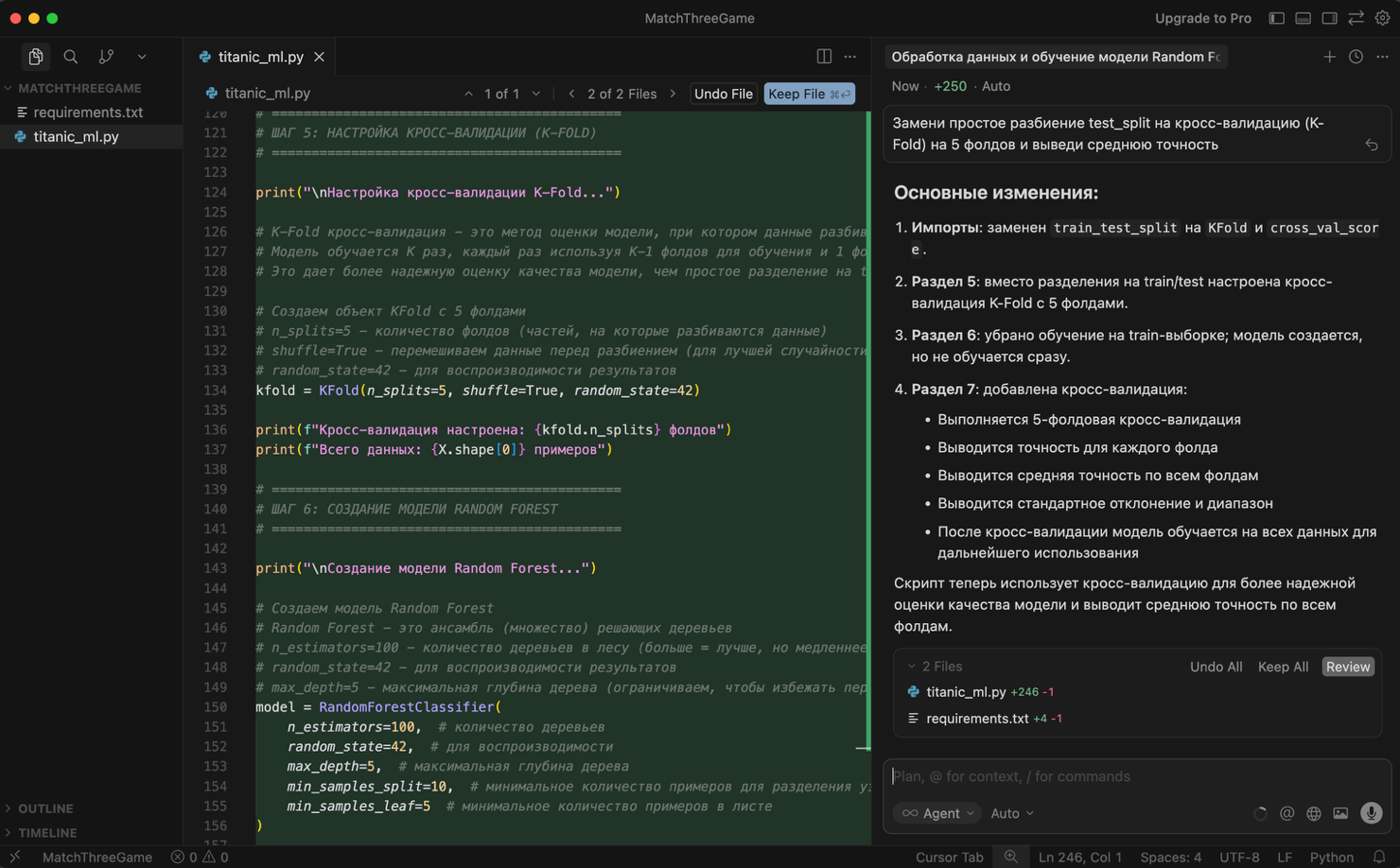Click Undo All in the files panel
The image size is (1400, 868).
[1216, 666]
